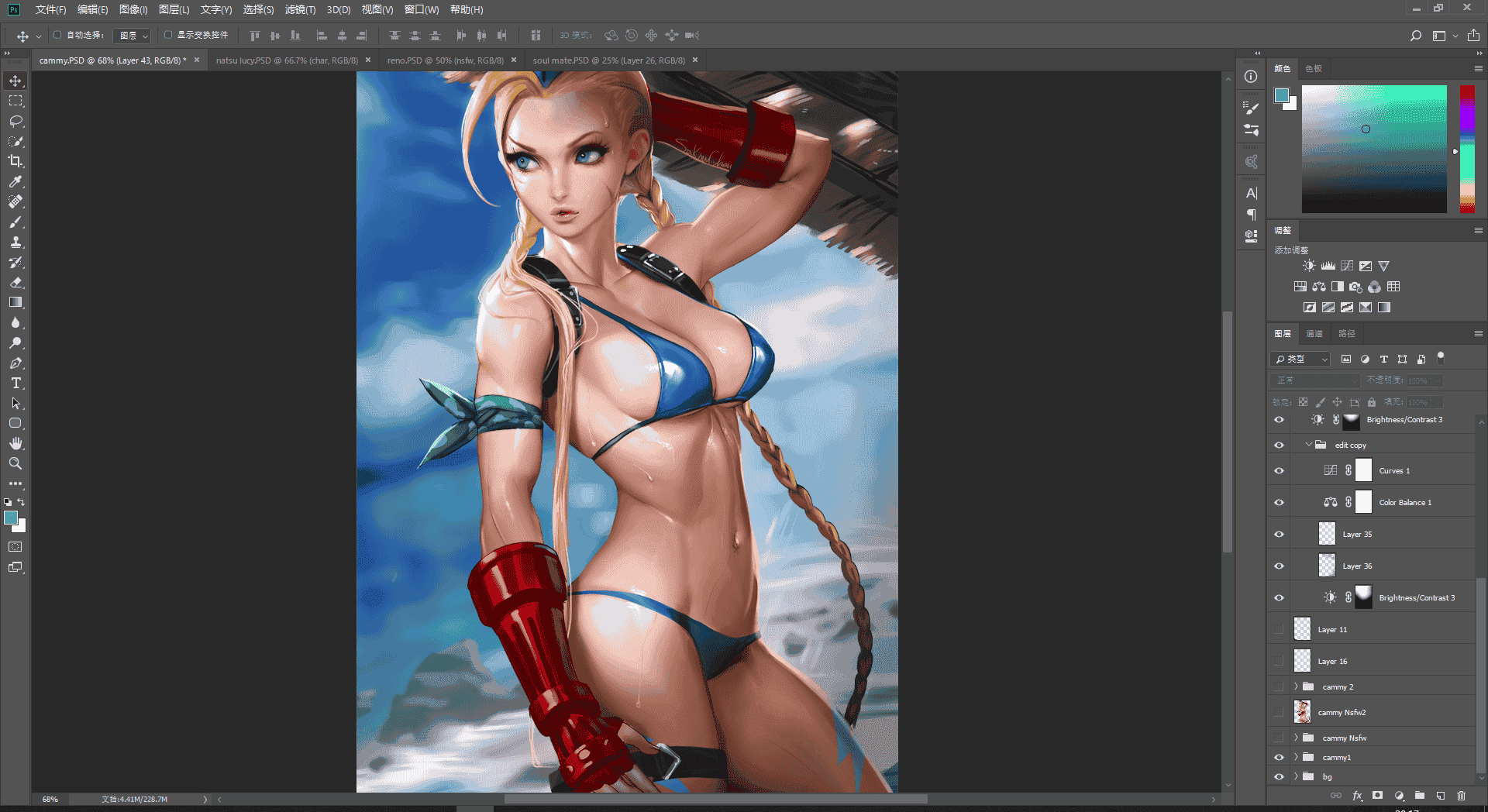1488x812 pixels.
Task: Add layer mask using bottom panel button
Action: pyautogui.click(x=1377, y=796)
